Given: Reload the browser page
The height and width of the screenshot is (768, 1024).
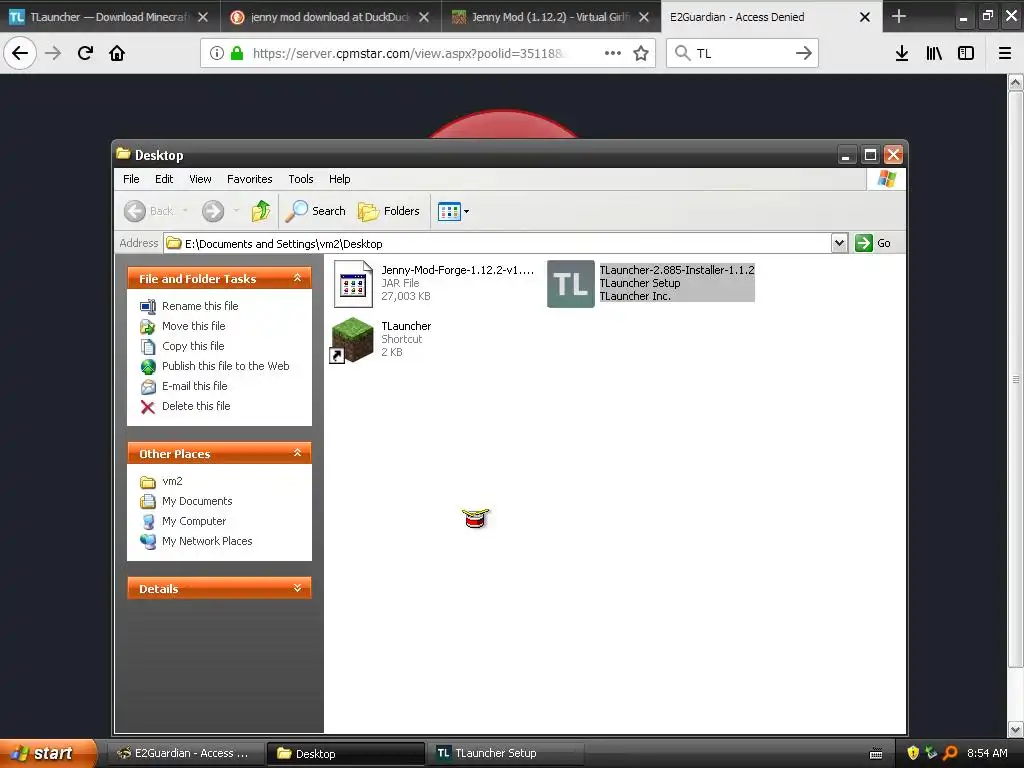Looking at the screenshot, I should [85, 53].
